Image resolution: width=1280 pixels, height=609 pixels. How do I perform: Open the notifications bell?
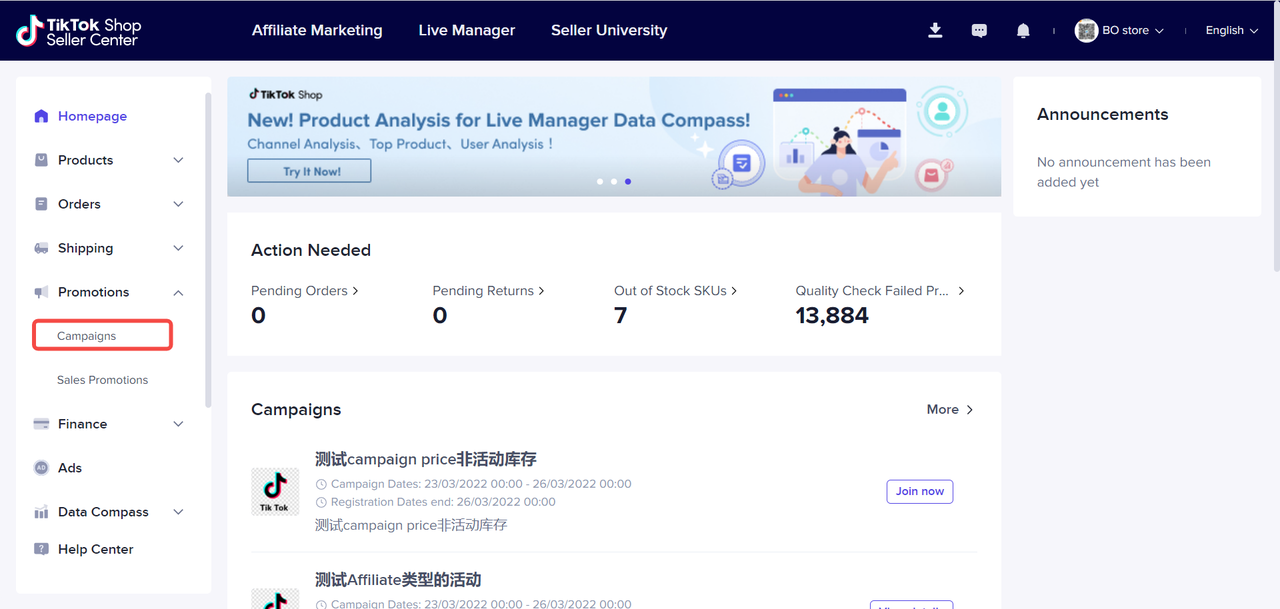1023,31
